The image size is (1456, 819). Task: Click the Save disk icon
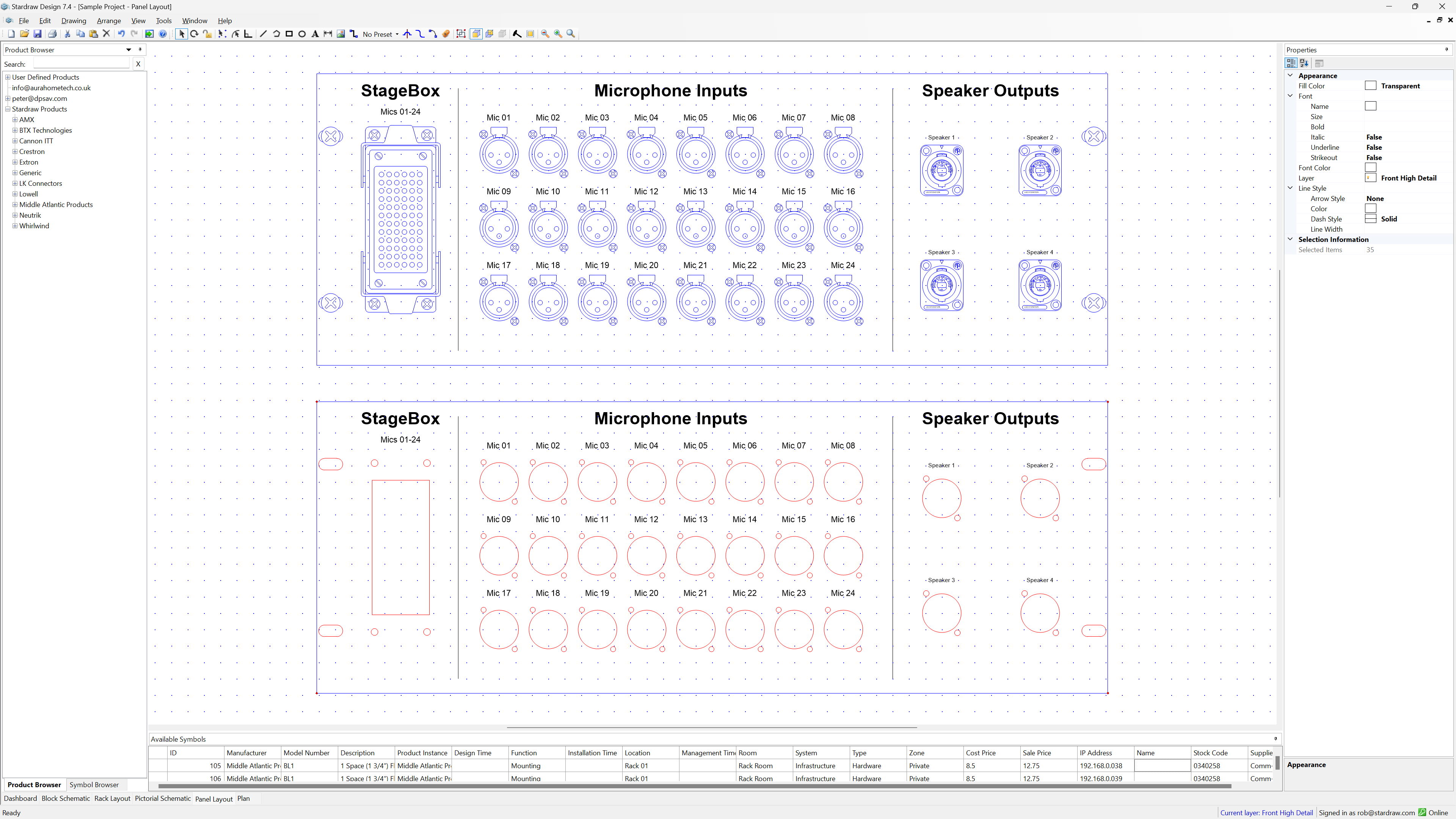37,34
